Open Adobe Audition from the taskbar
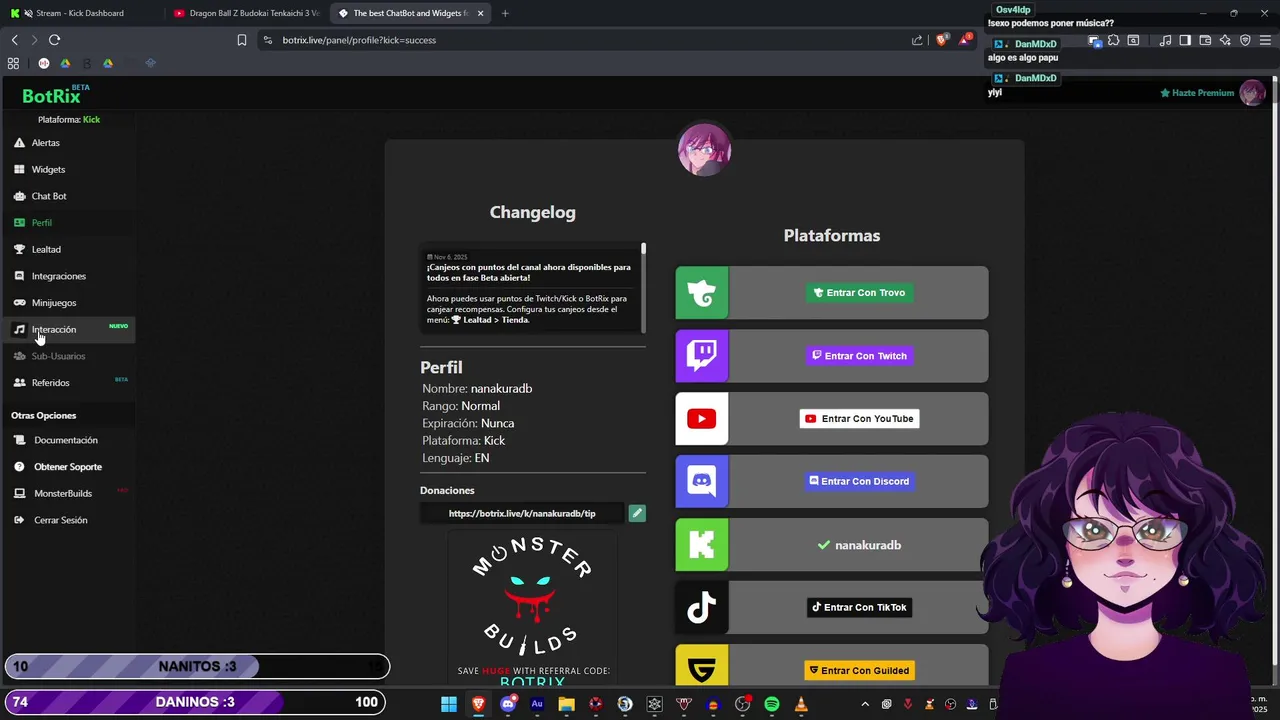 [537, 704]
